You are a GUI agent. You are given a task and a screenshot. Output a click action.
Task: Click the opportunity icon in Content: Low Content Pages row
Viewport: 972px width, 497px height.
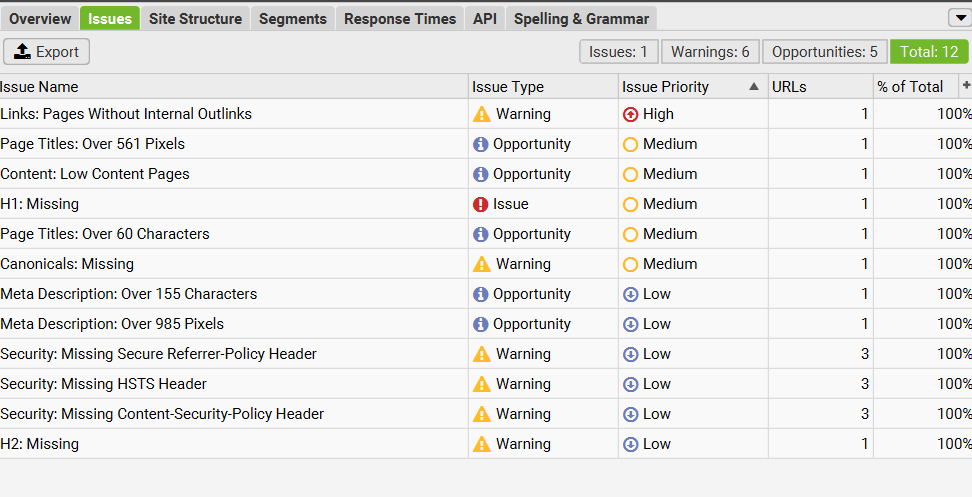coord(480,174)
